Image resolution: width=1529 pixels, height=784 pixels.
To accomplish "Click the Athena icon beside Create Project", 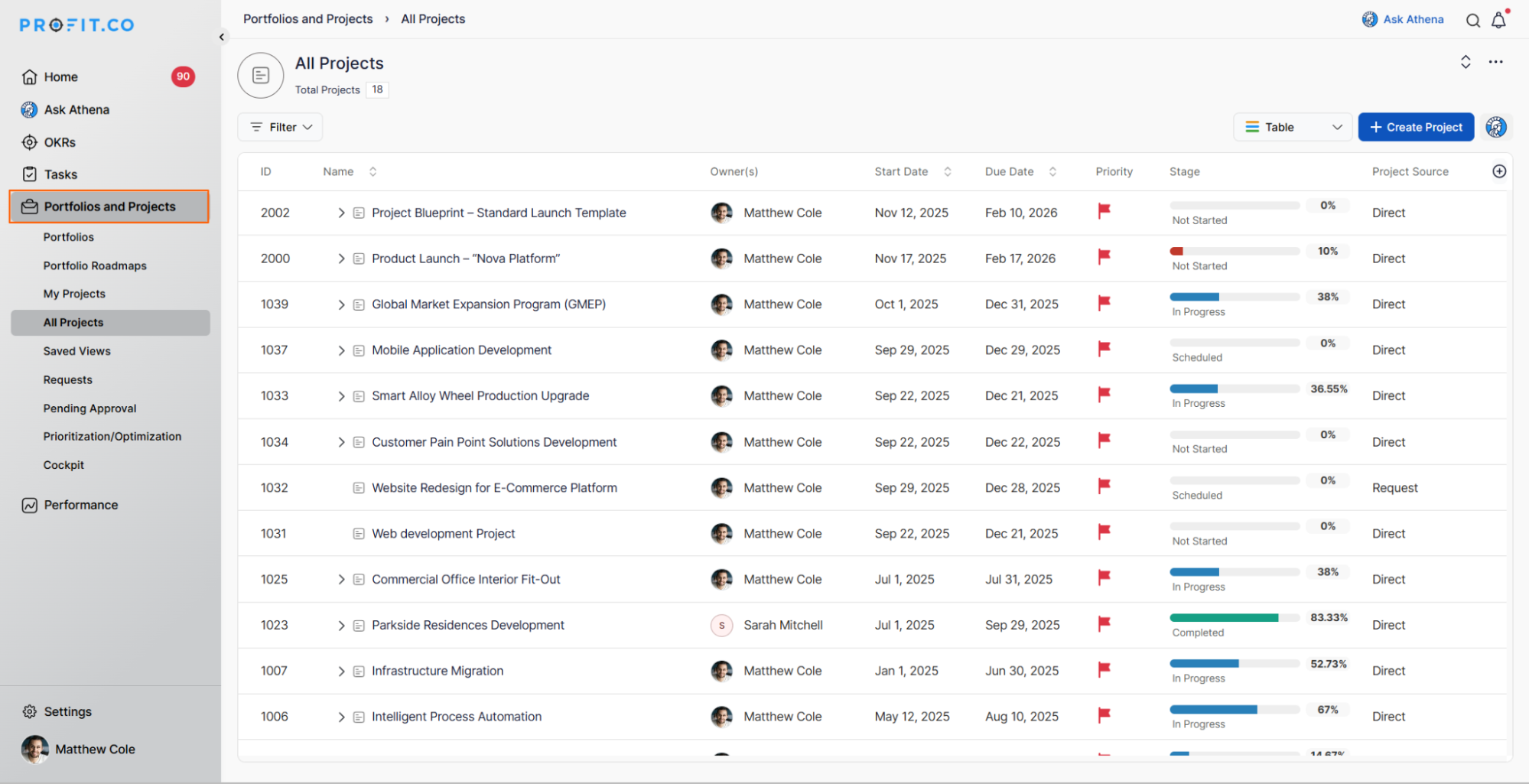I will pos(1496,127).
